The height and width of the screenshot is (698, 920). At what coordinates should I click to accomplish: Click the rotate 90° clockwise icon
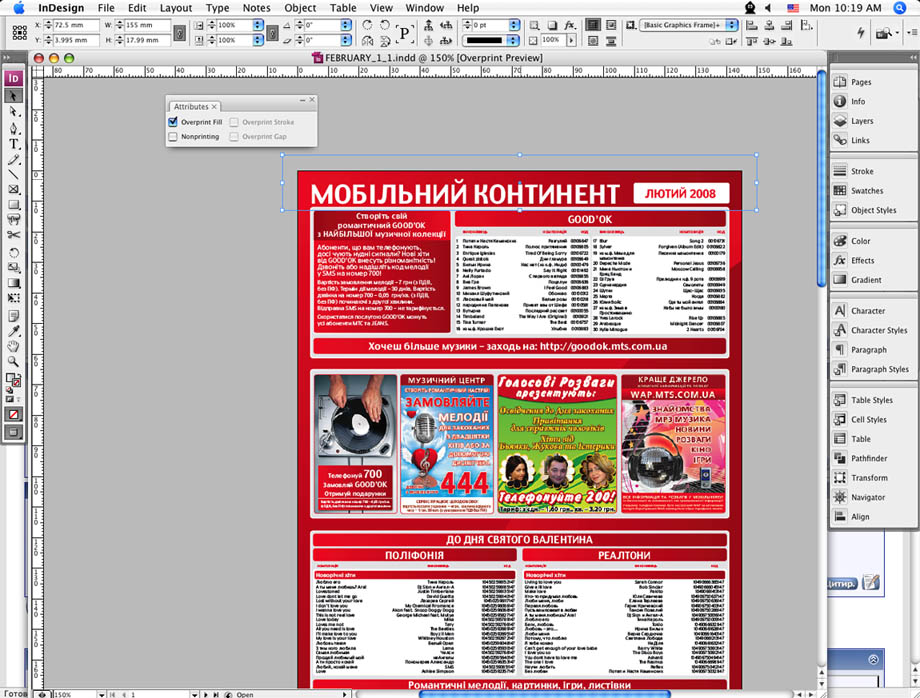click(367, 25)
